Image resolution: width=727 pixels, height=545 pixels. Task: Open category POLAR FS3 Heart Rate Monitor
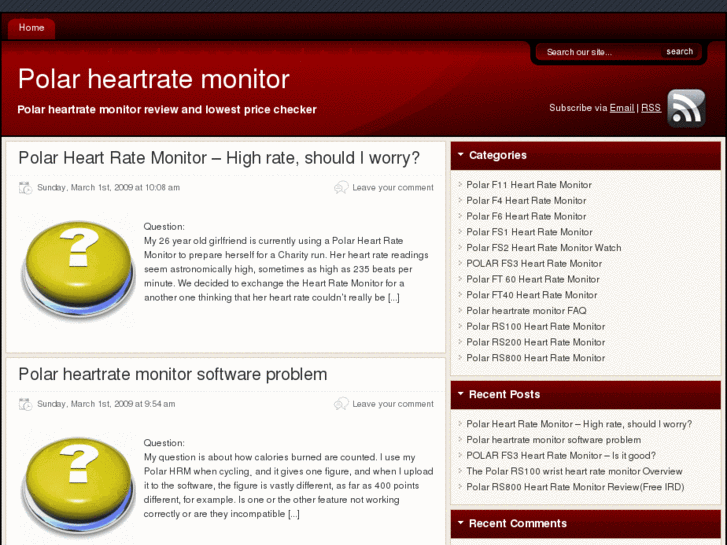(x=534, y=264)
